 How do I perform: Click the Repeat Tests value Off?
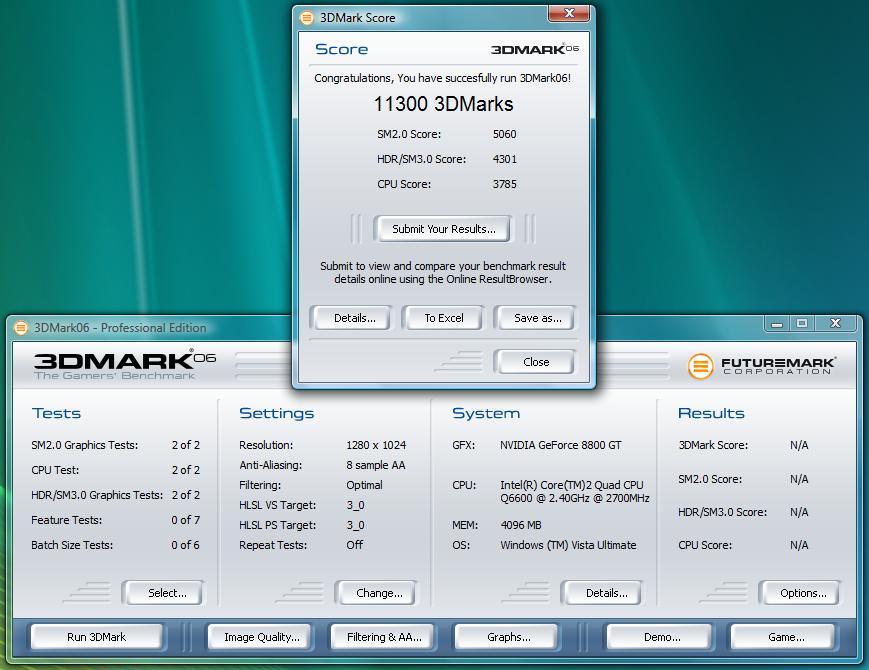[355, 545]
